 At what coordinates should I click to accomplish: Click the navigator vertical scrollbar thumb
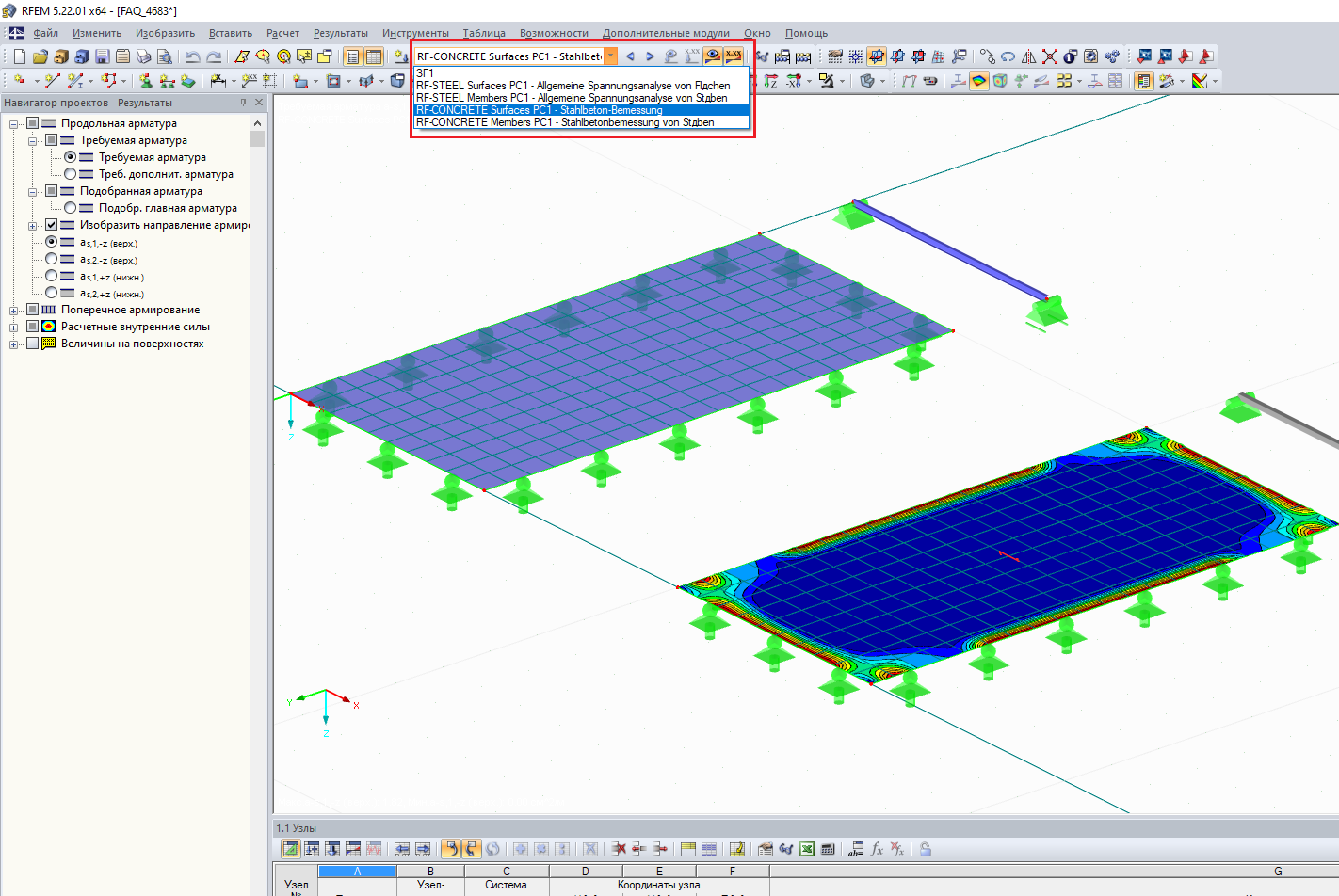(258, 139)
